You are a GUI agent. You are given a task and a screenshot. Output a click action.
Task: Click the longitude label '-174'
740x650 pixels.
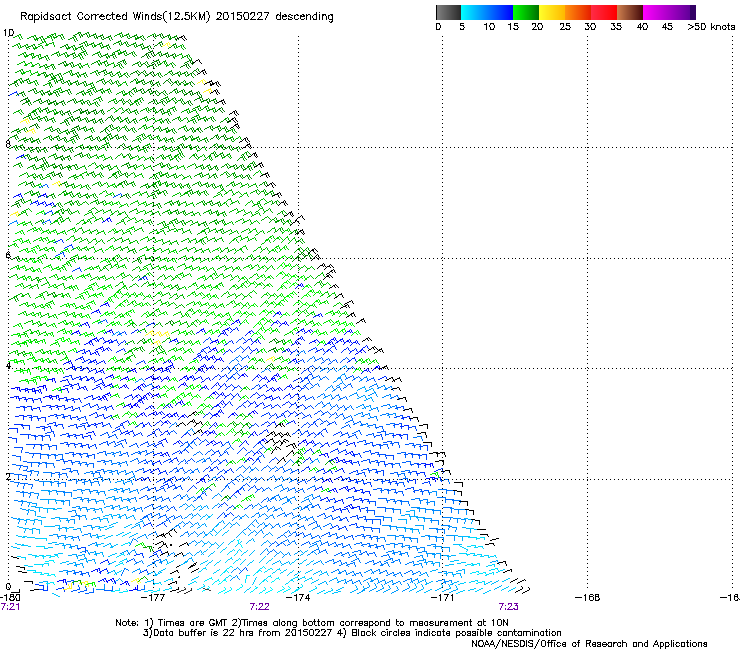tap(298, 598)
